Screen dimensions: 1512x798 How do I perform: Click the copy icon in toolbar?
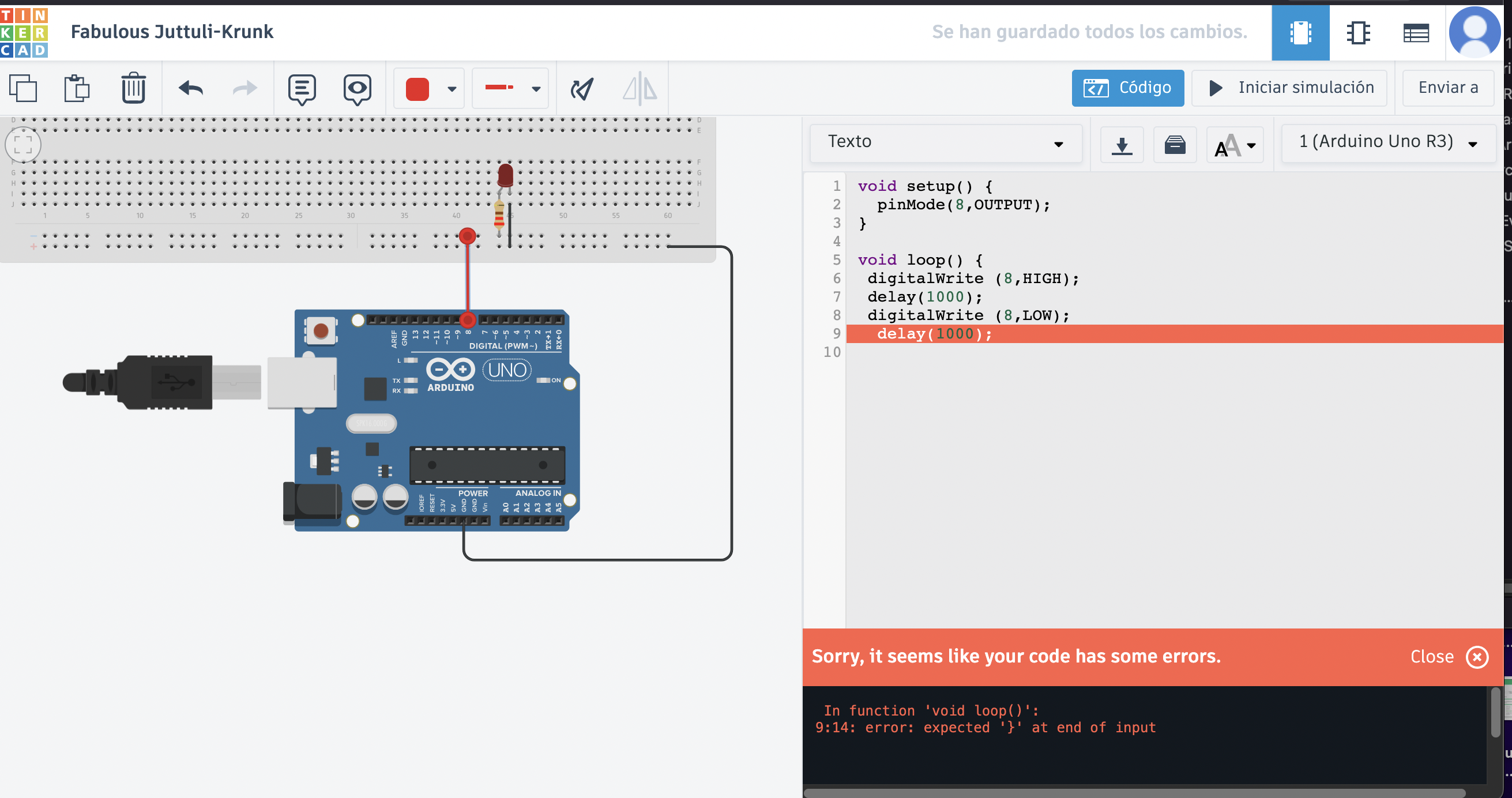tap(23, 89)
